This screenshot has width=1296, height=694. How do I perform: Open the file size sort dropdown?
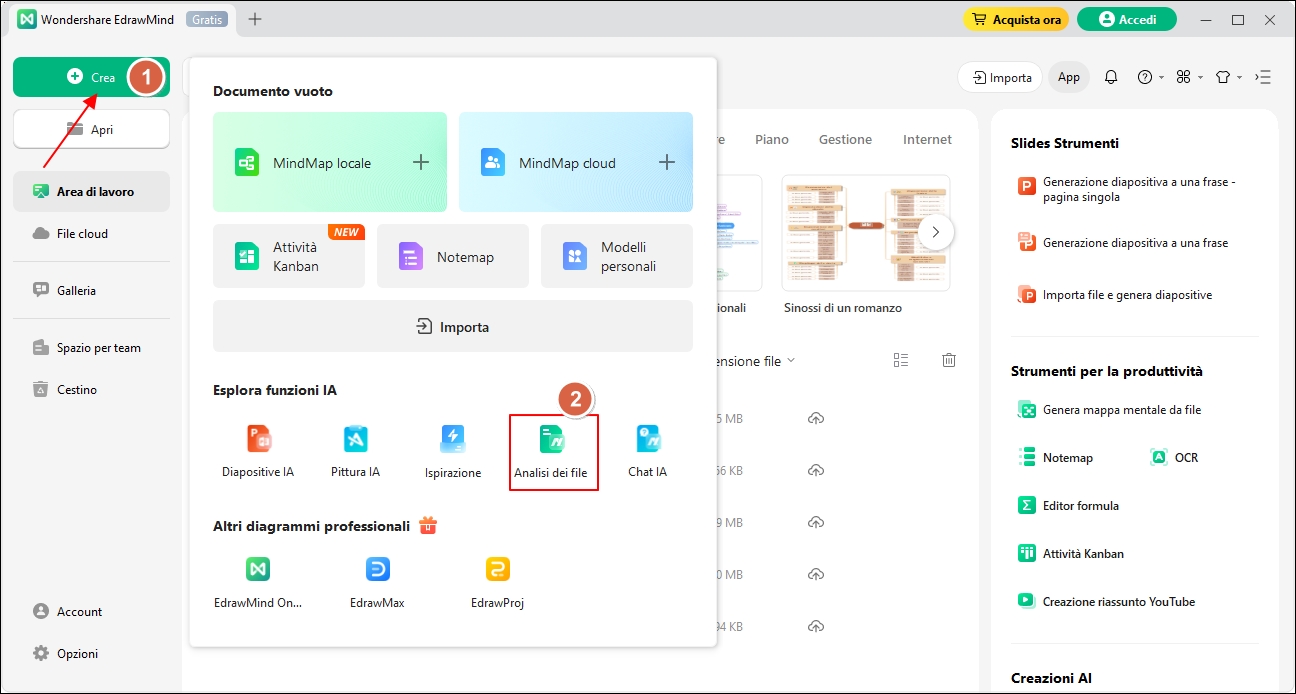click(x=756, y=361)
